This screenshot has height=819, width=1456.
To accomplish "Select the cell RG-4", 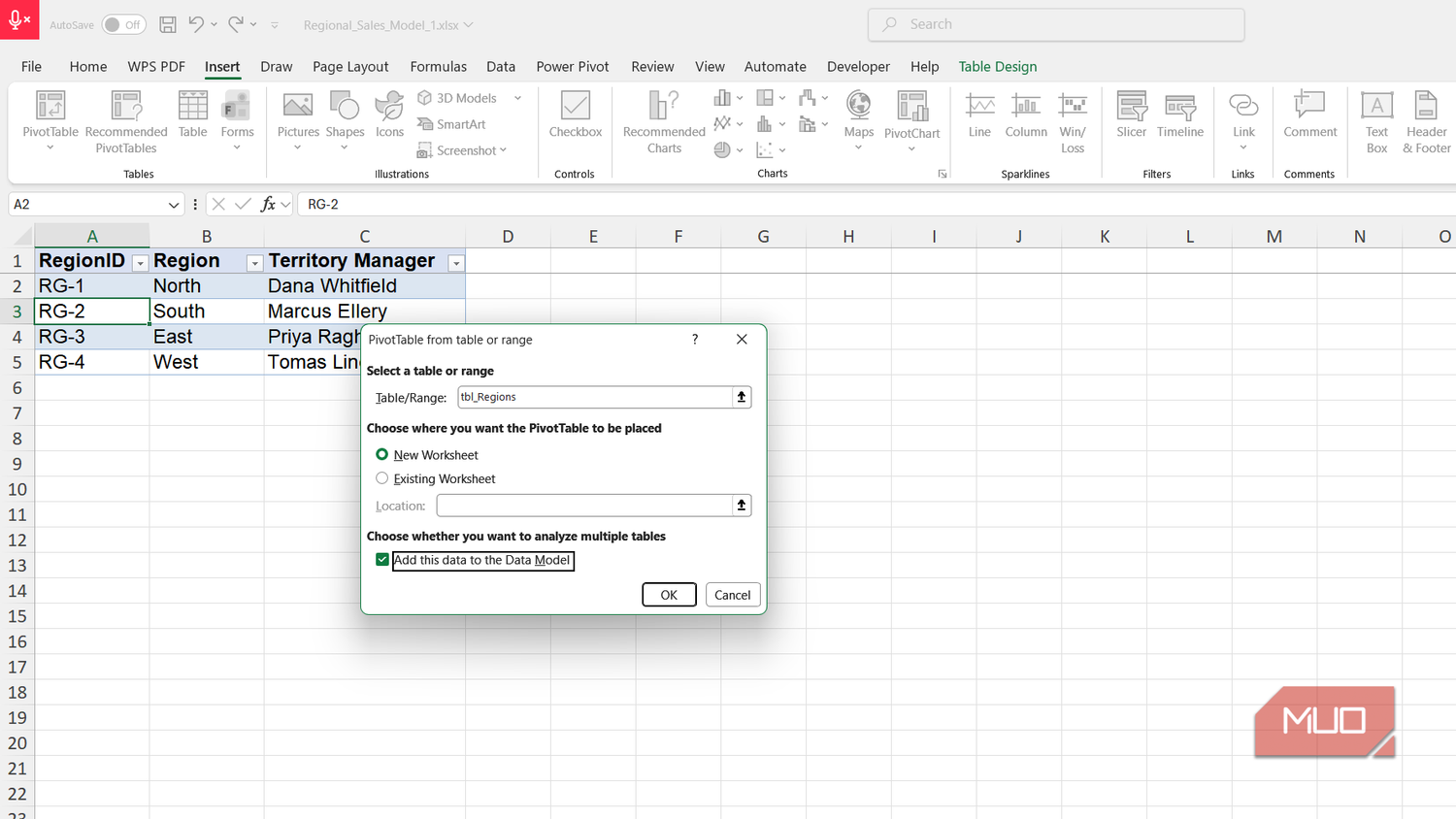I will coord(91,361).
